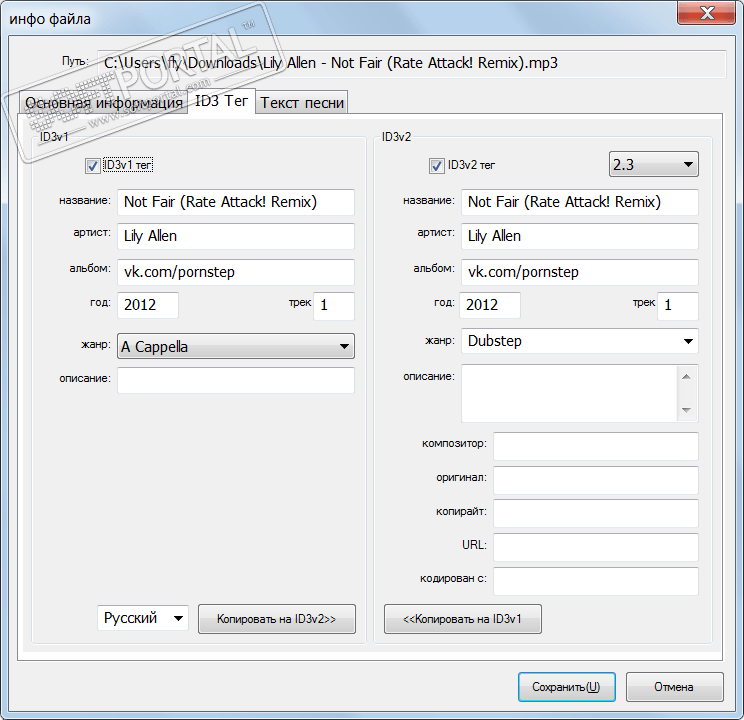Click the scroll down arrow in ID3v2 описание

point(686,410)
